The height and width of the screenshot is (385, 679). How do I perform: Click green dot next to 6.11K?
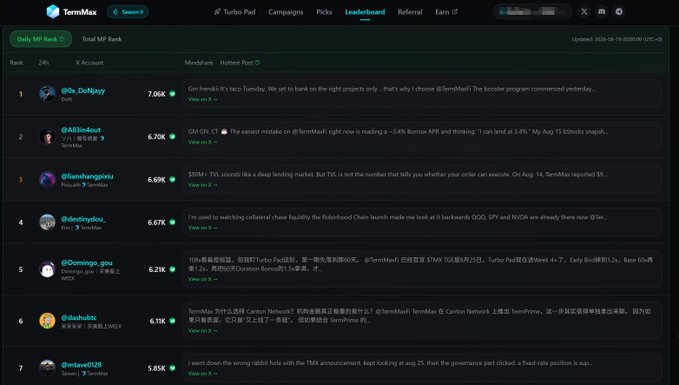click(172, 321)
